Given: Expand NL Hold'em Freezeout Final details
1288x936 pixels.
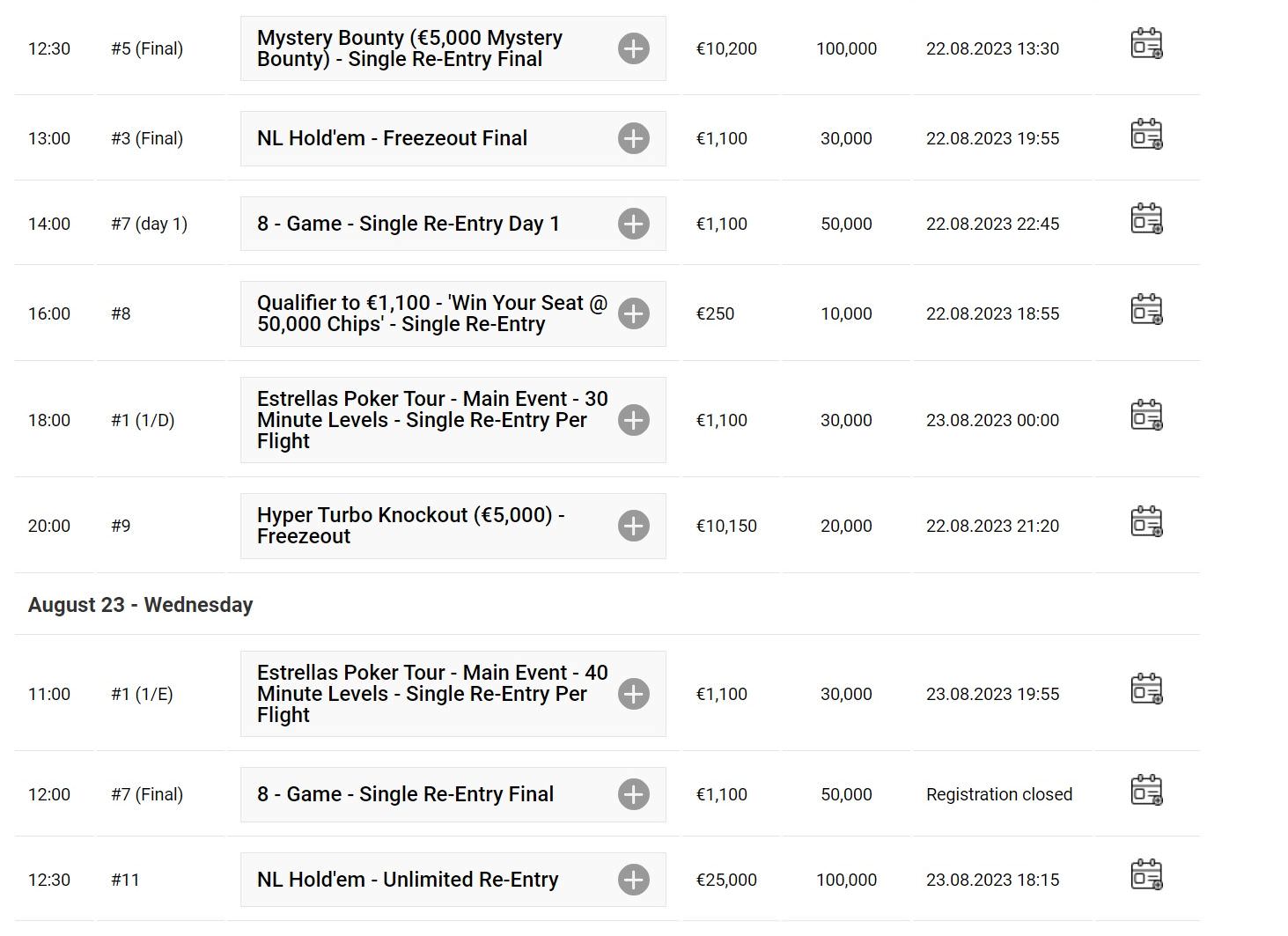Looking at the screenshot, I should click(634, 138).
